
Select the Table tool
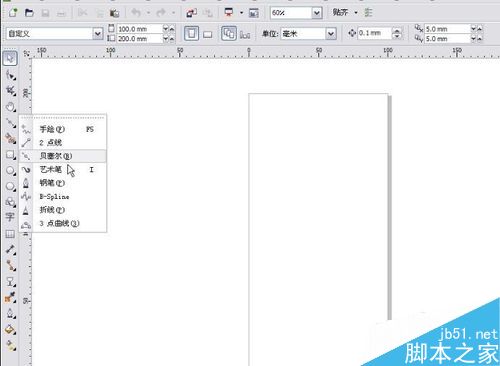pos(10,234)
